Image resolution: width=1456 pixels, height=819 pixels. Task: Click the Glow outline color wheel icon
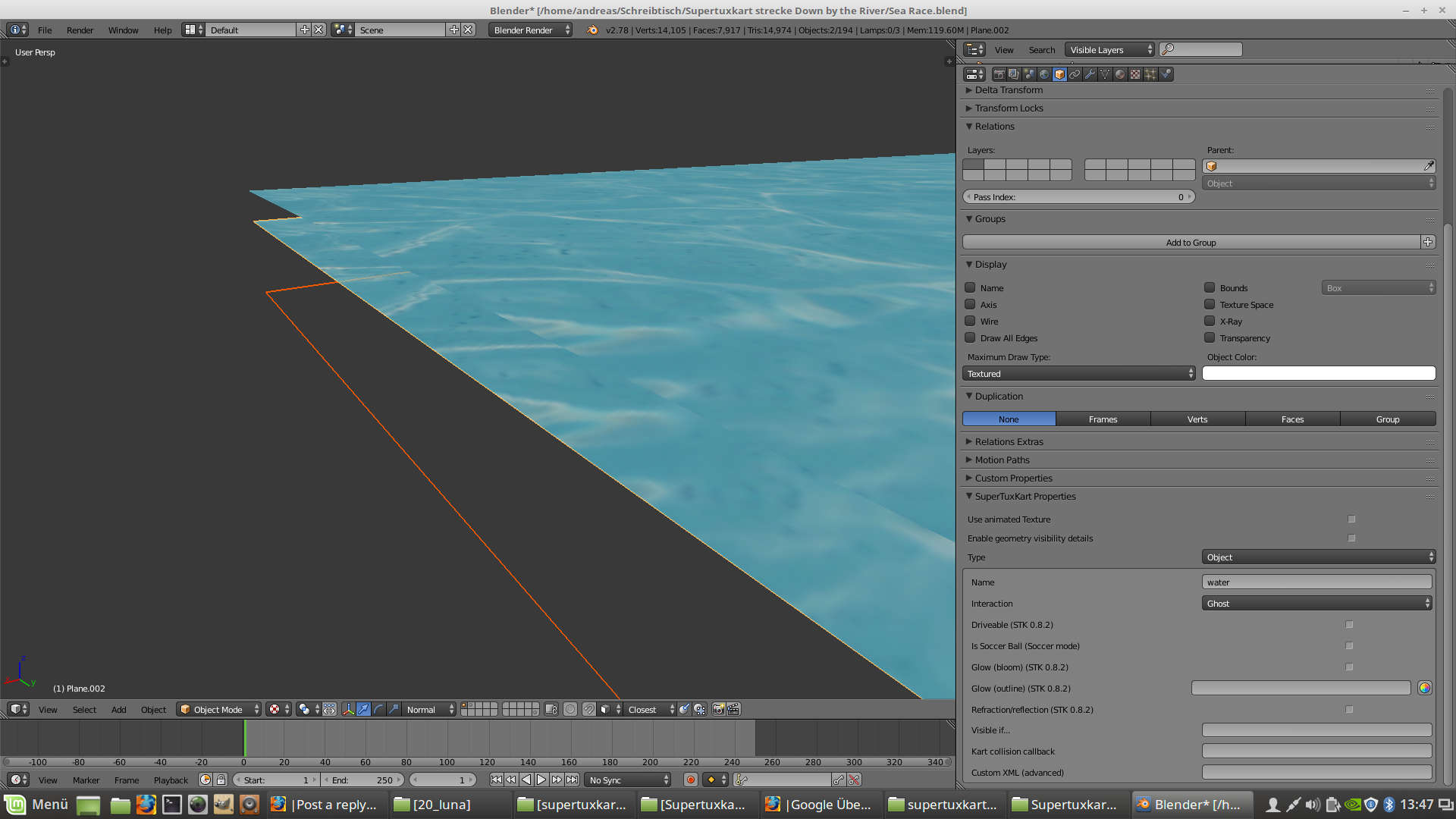pyautogui.click(x=1424, y=688)
